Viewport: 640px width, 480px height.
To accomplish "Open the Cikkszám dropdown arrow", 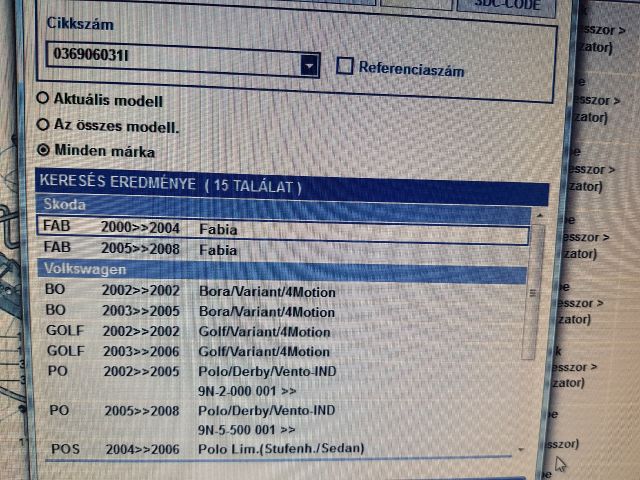I will [309, 66].
